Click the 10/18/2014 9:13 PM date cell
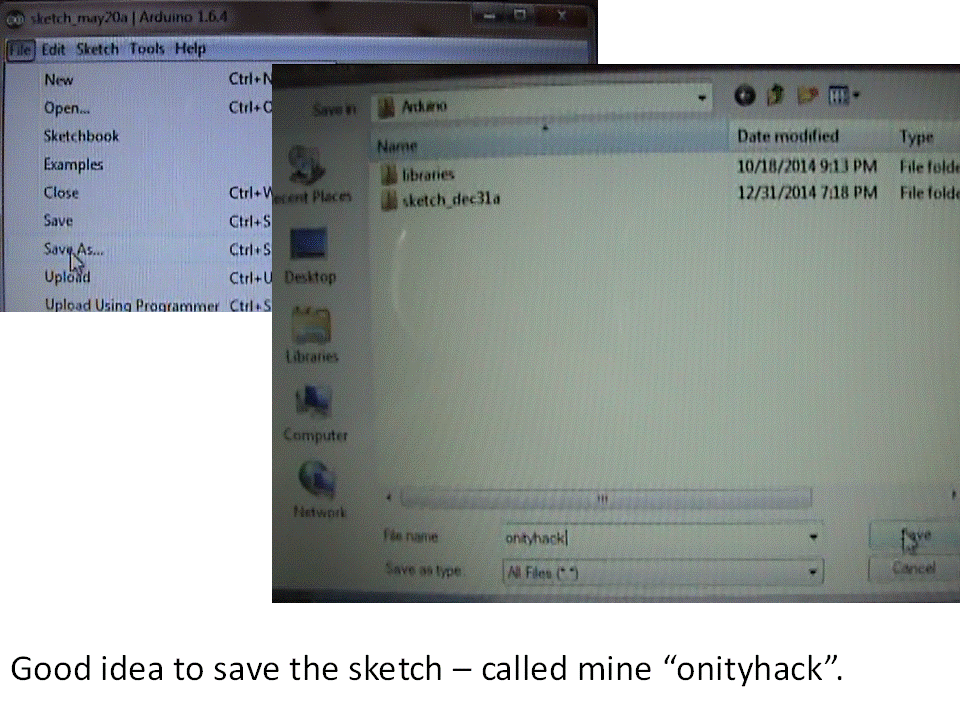 pos(807,167)
